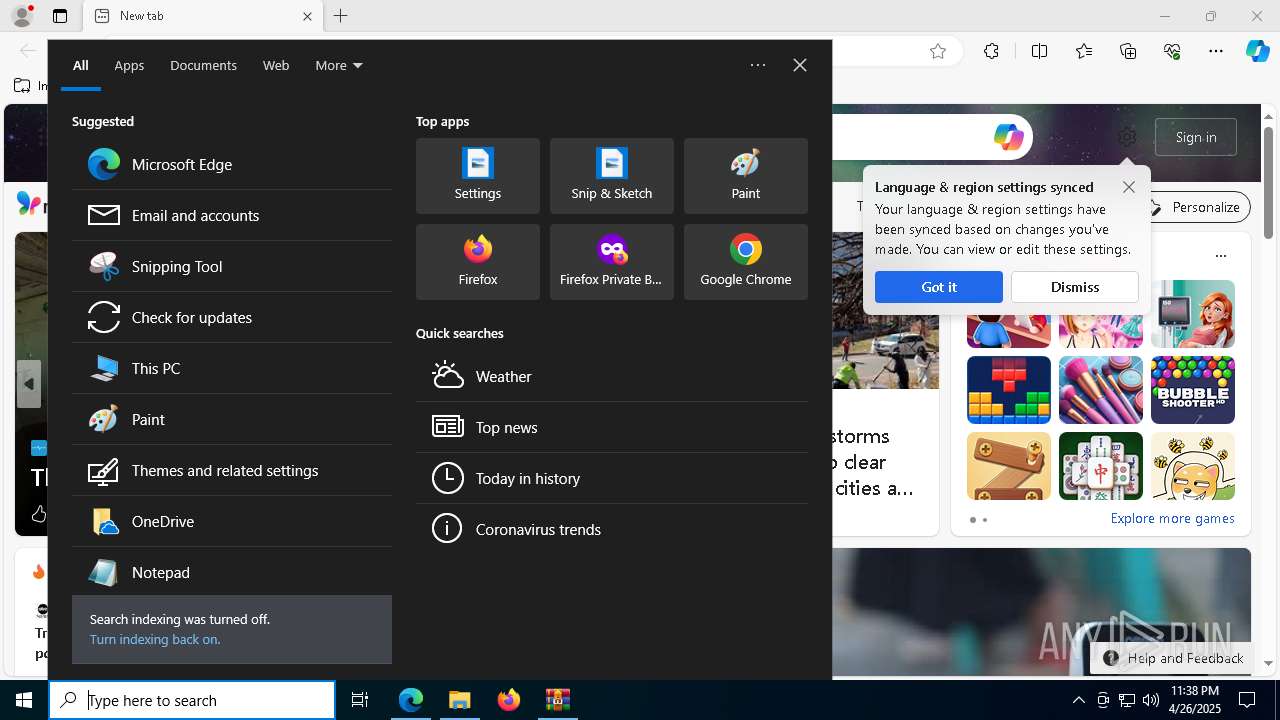Open the Settings tile in Top apps

pyautogui.click(x=478, y=176)
